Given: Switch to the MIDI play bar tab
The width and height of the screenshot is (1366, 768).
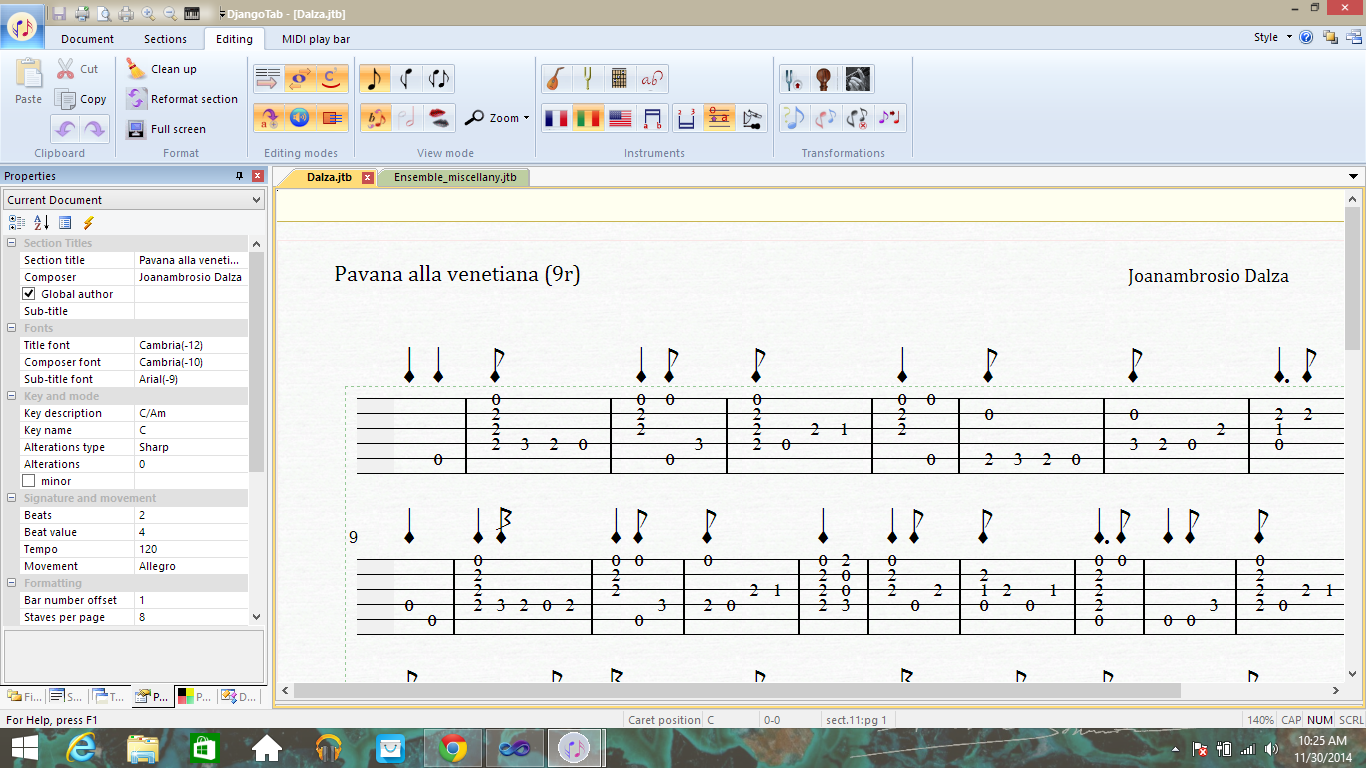Looking at the screenshot, I should tap(315, 39).
